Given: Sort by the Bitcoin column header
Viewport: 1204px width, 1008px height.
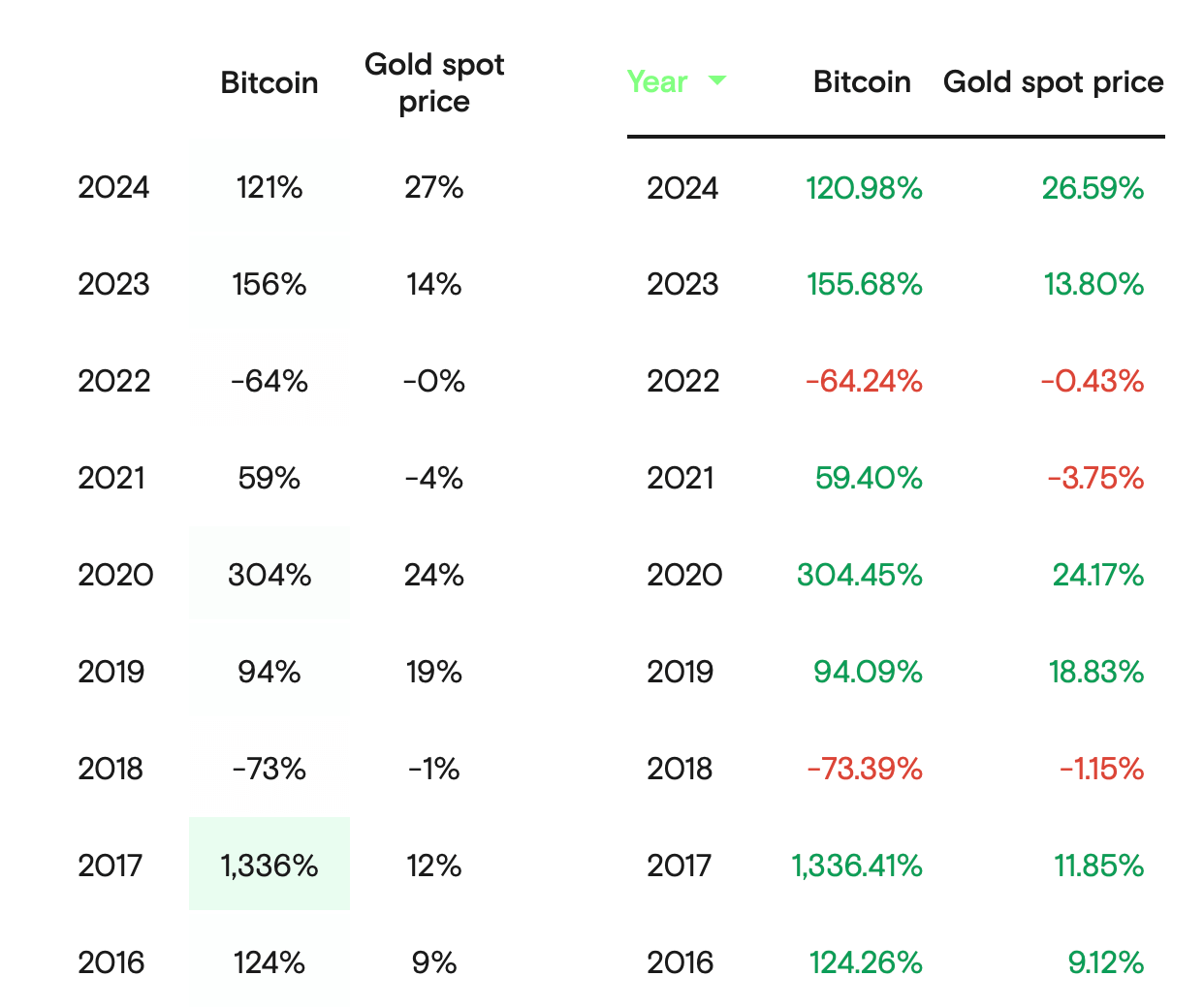Looking at the screenshot, I should coord(861,82).
